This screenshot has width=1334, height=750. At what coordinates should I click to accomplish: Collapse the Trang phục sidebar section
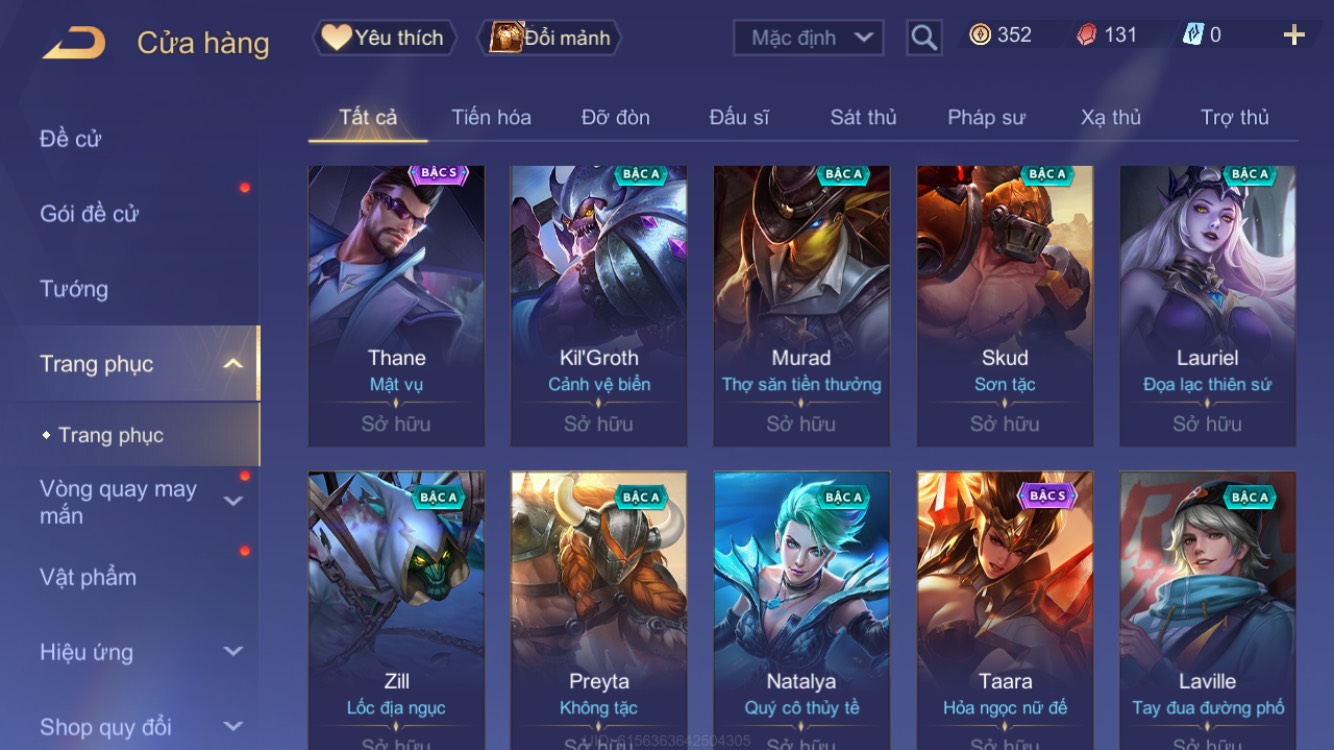tap(233, 364)
